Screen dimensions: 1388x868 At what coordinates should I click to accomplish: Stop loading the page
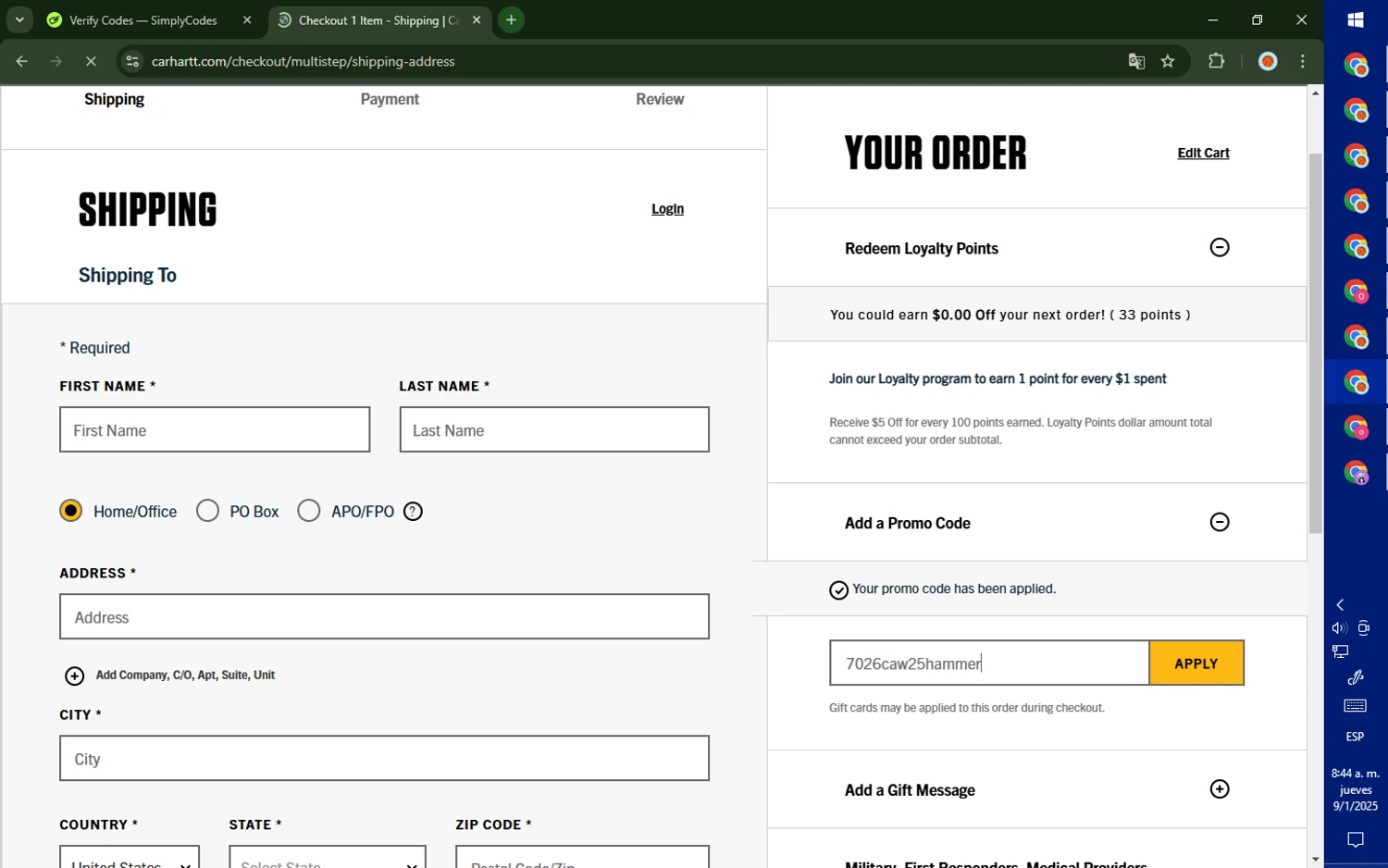[x=91, y=61]
